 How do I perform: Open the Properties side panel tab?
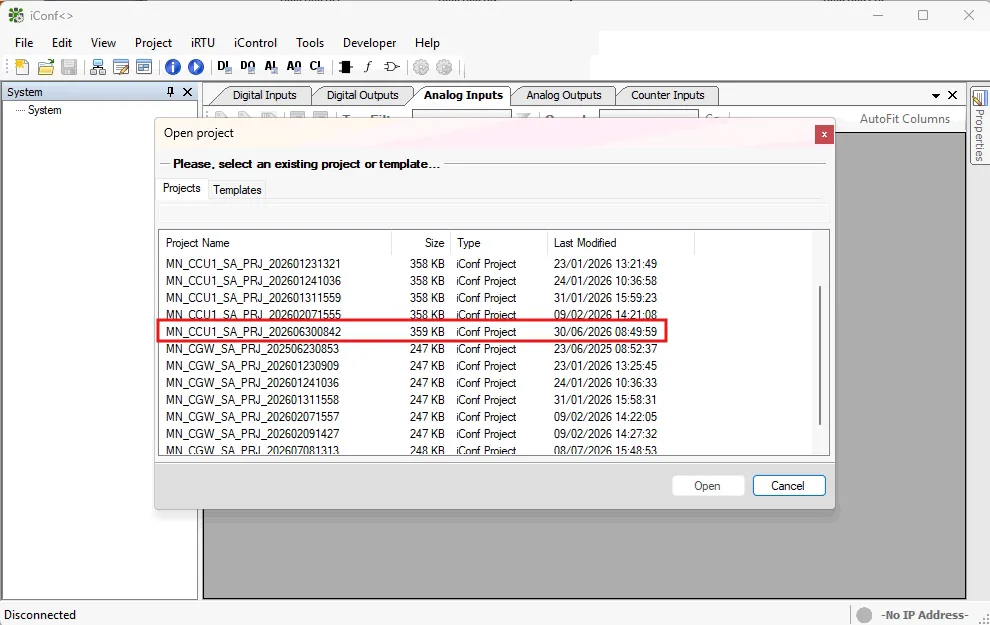(x=979, y=126)
